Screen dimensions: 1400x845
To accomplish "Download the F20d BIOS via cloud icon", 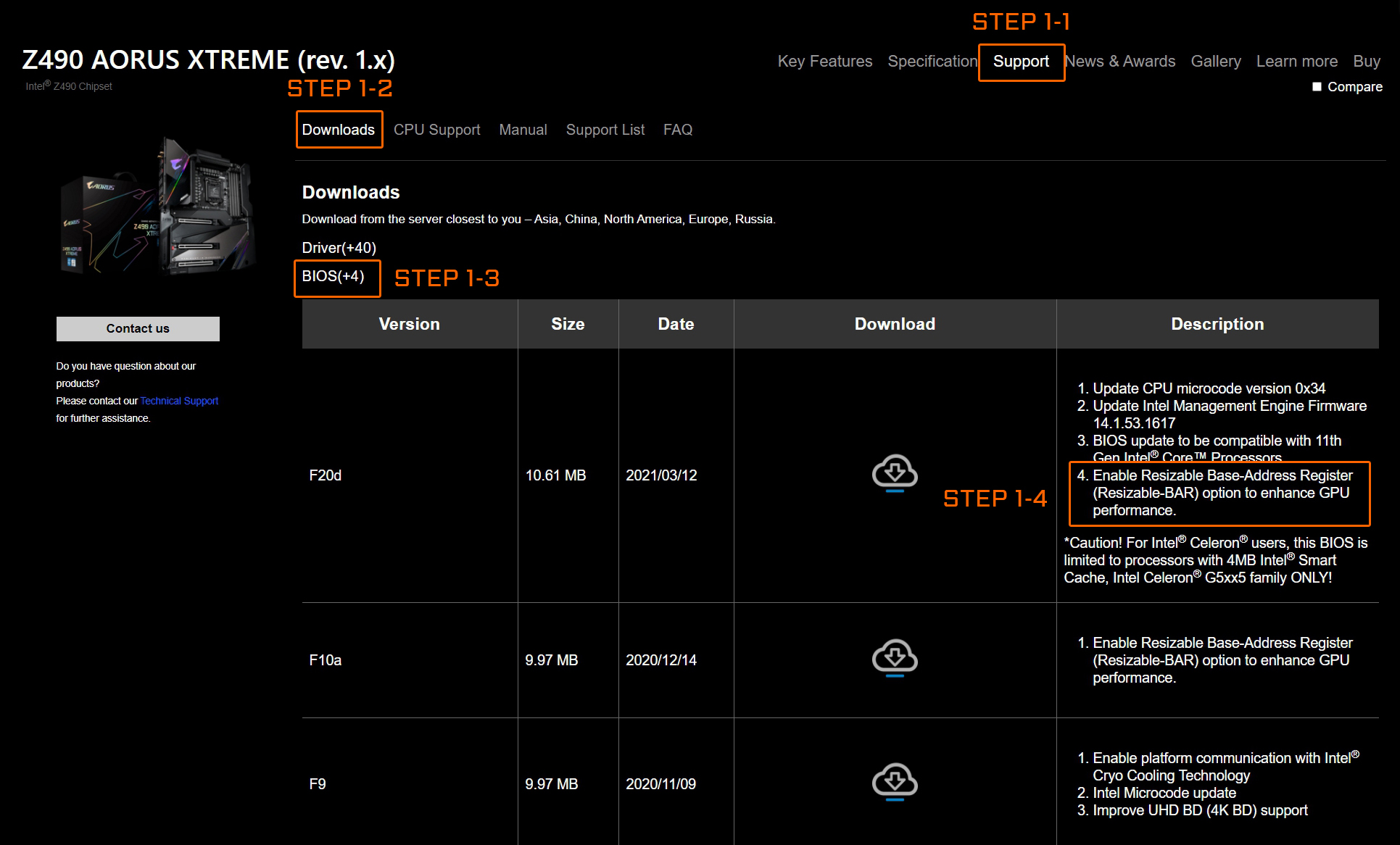I will tap(895, 473).
